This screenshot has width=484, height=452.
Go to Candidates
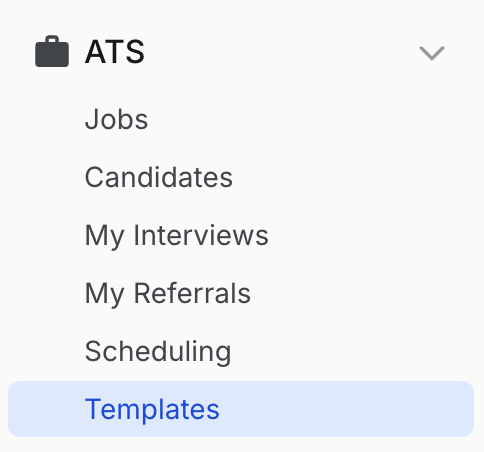pos(159,177)
